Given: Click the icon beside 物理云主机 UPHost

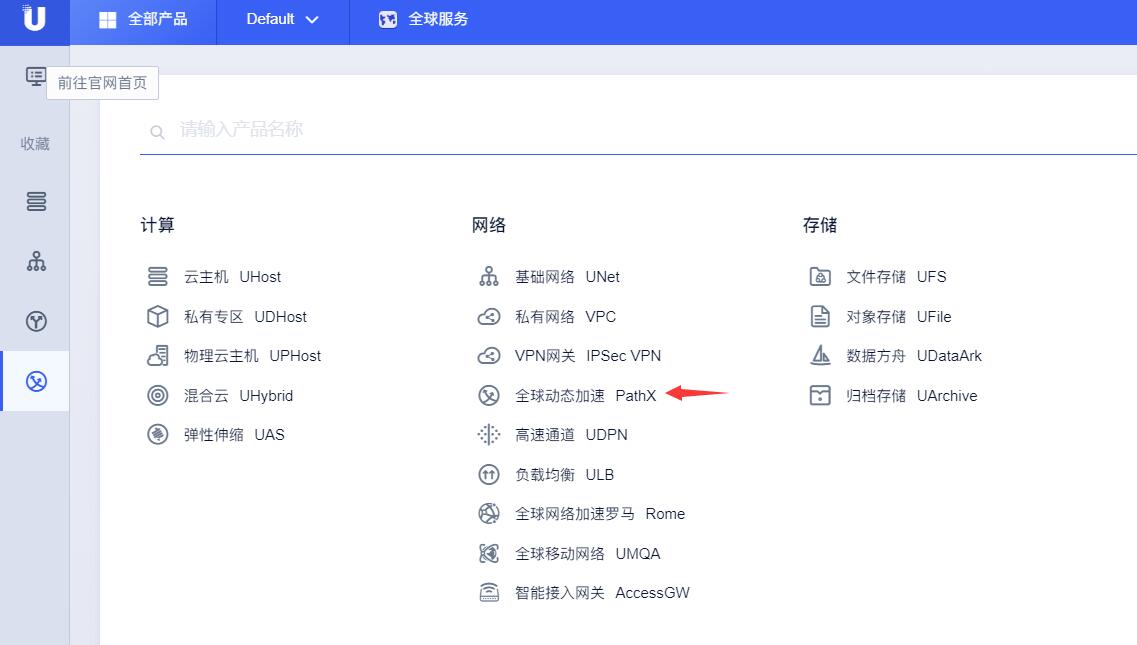Looking at the screenshot, I should pos(157,356).
